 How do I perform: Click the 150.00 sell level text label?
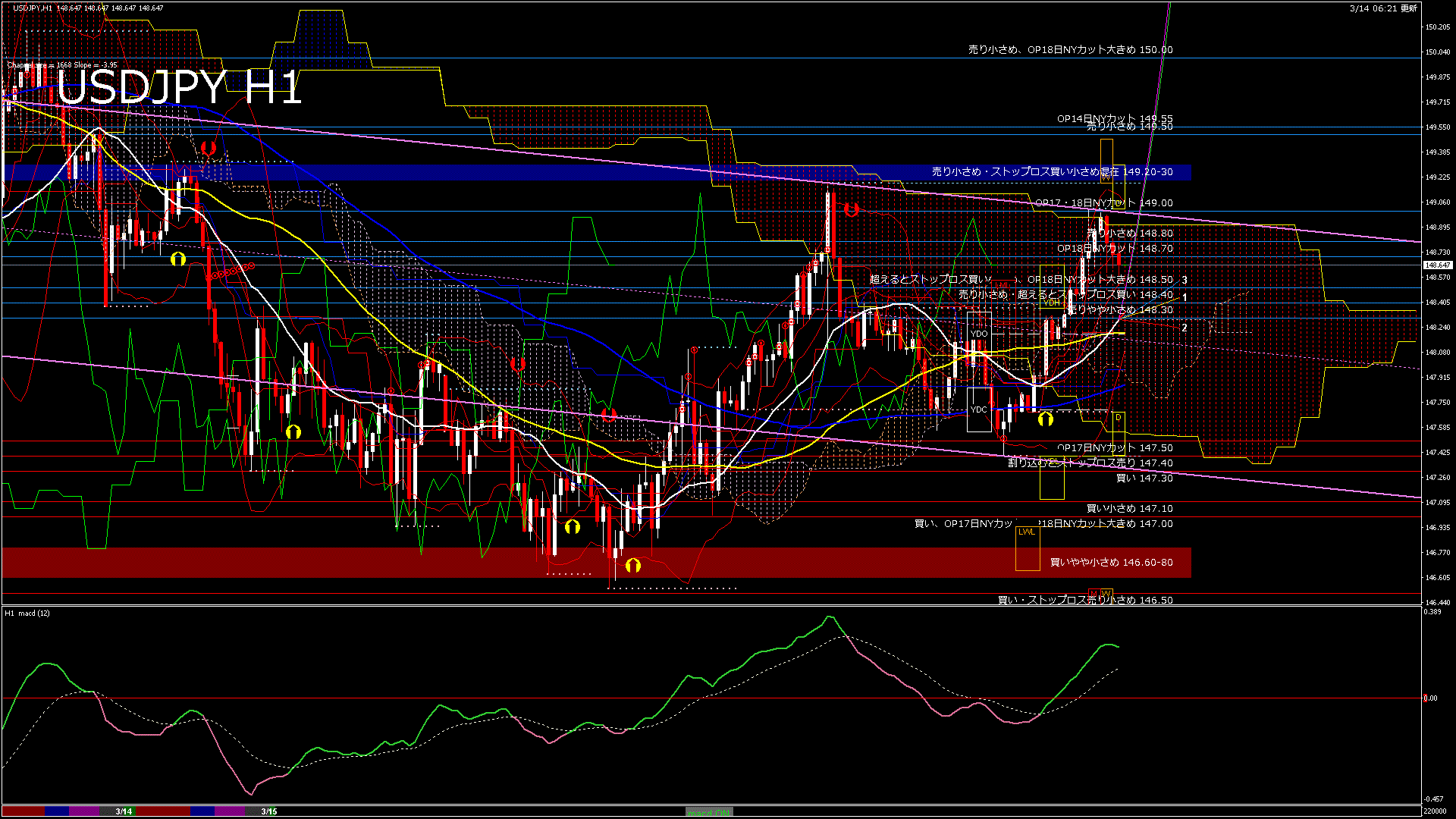(1070, 50)
